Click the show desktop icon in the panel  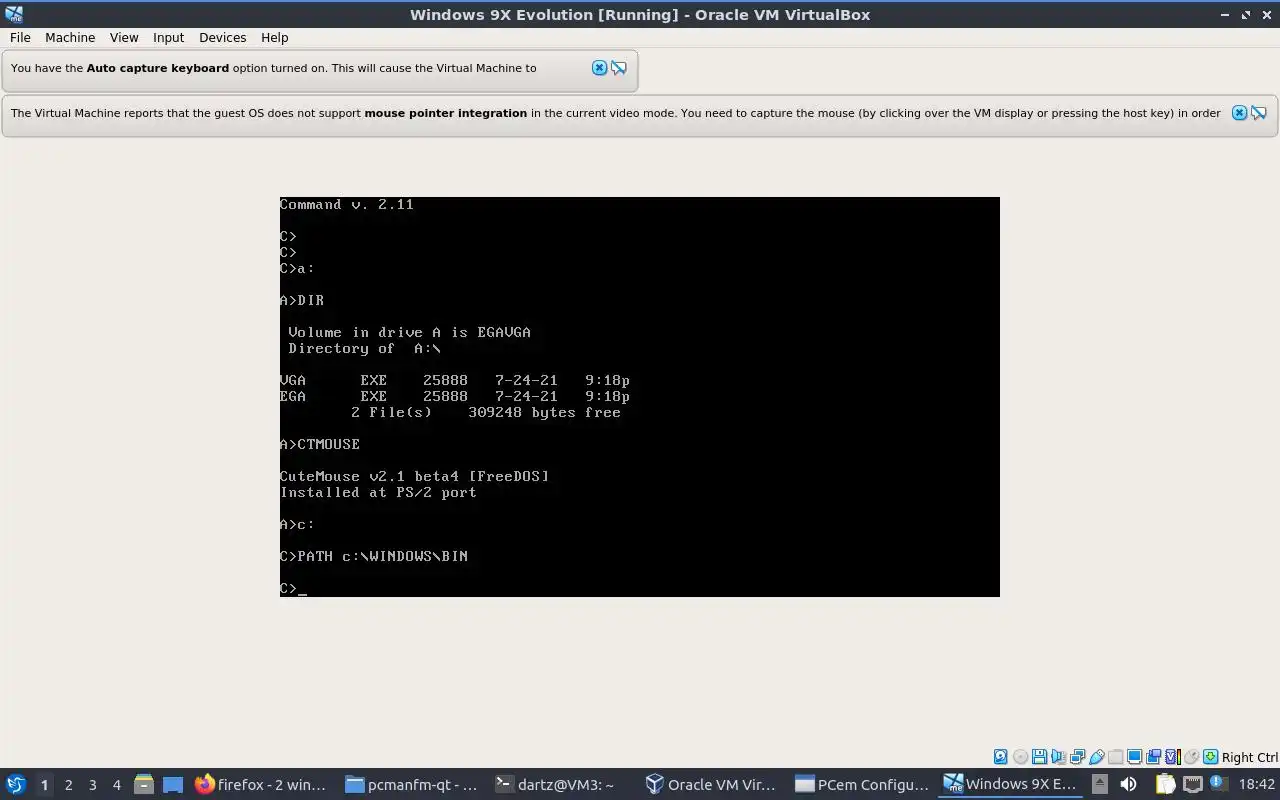click(172, 785)
